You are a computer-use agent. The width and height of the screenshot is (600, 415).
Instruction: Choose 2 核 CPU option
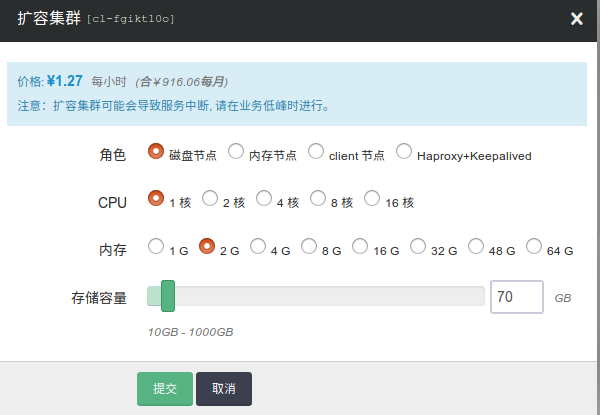click(x=210, y=198)
